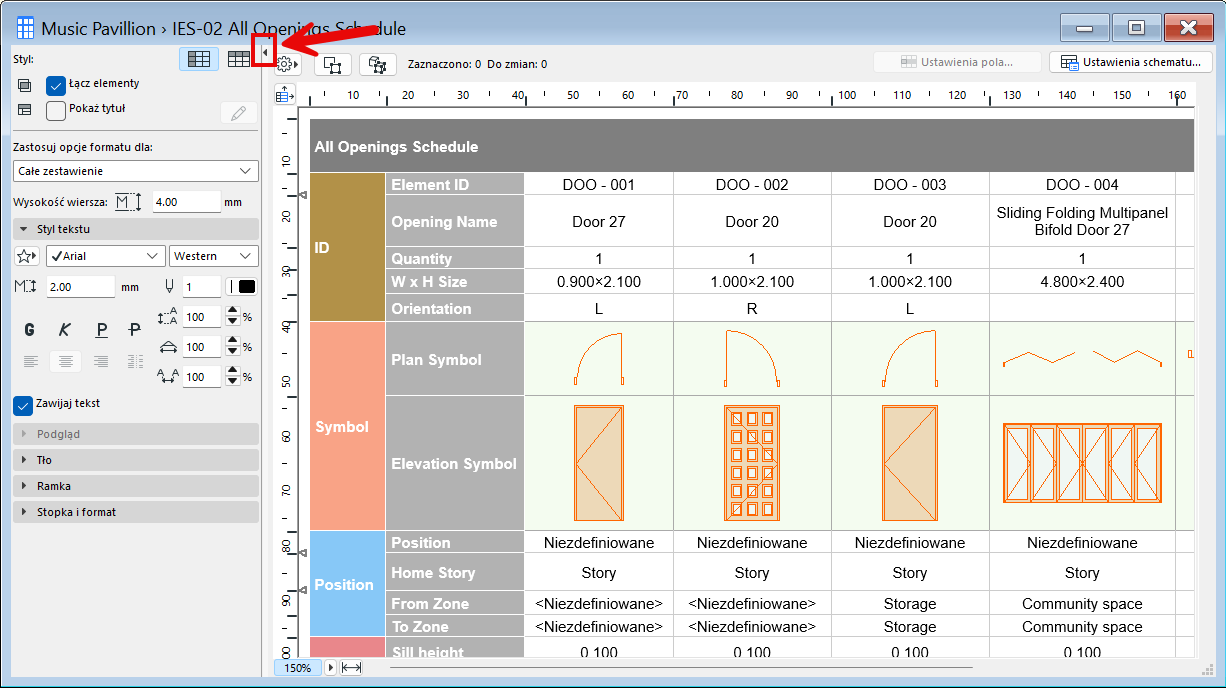Center-align text with the alignment icon
Viewport: 1226px width, 688px height.
point(65,361)
